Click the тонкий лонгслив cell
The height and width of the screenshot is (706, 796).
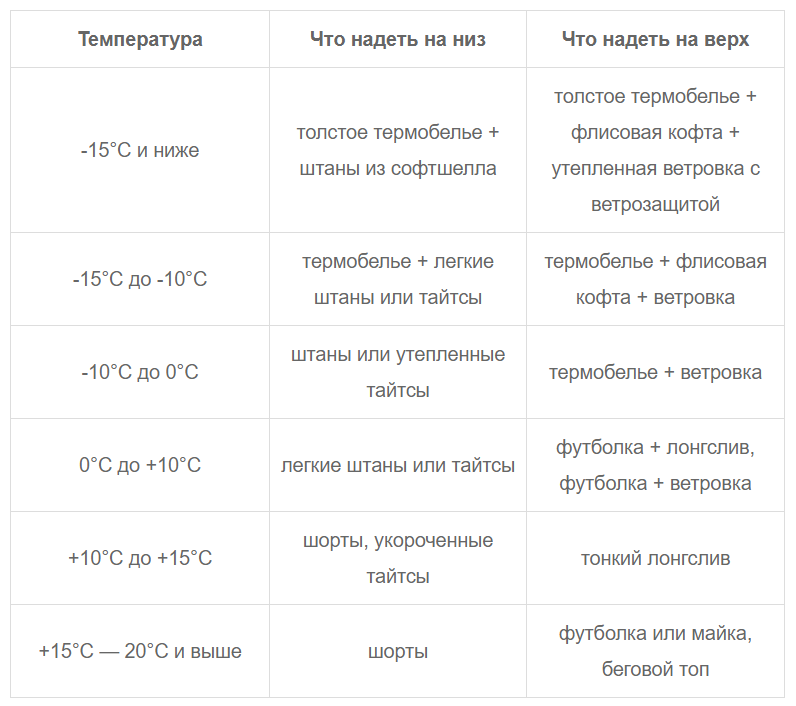click(x=655, y=558)
